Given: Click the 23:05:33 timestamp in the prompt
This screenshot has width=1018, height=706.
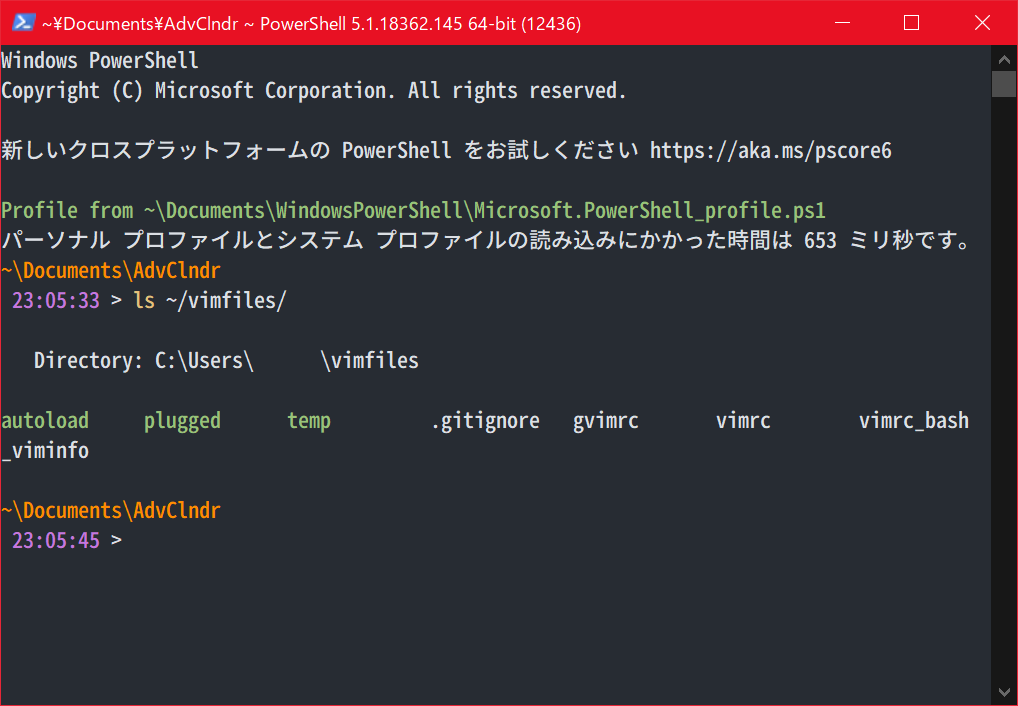Looking at the screenshot, I should pyautogui.click(x=55, y=300).
